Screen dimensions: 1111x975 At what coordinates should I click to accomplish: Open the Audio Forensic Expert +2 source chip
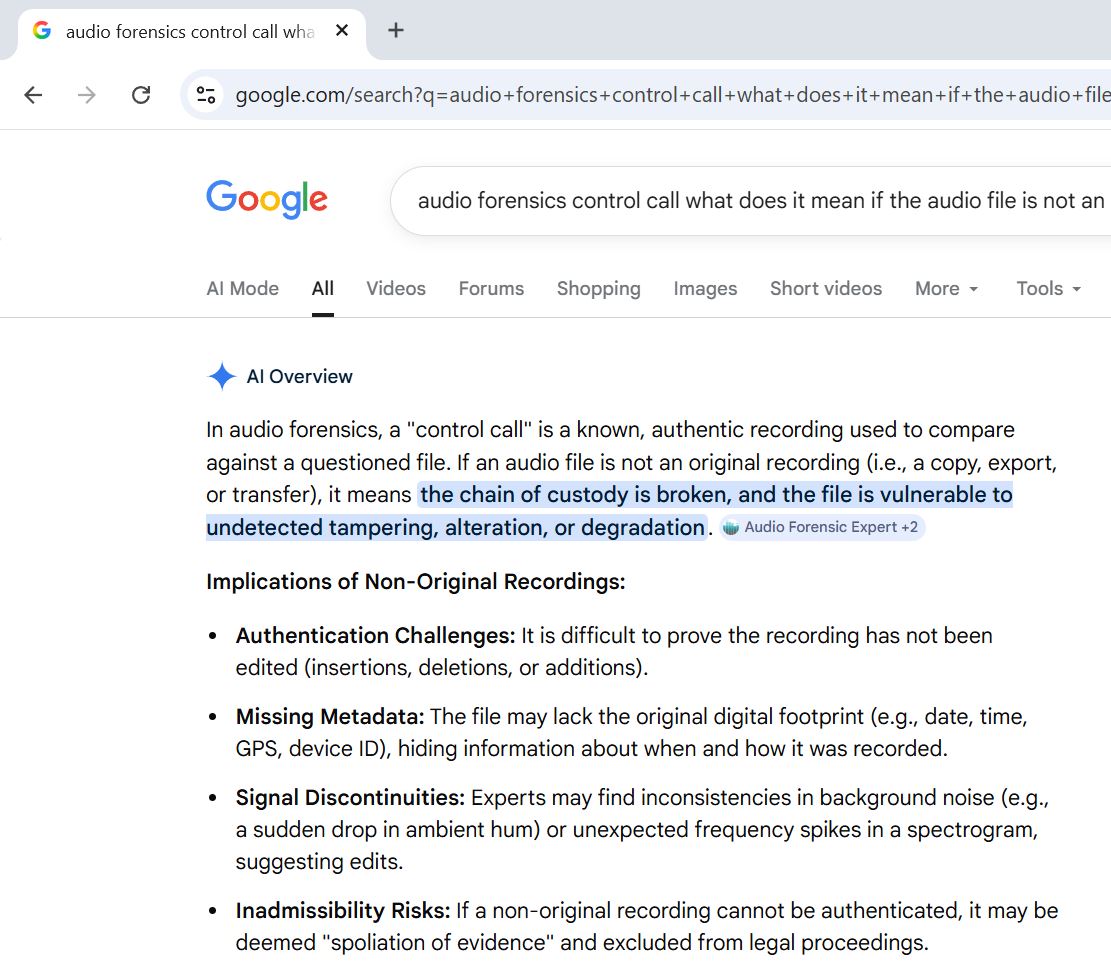(822, 527)
